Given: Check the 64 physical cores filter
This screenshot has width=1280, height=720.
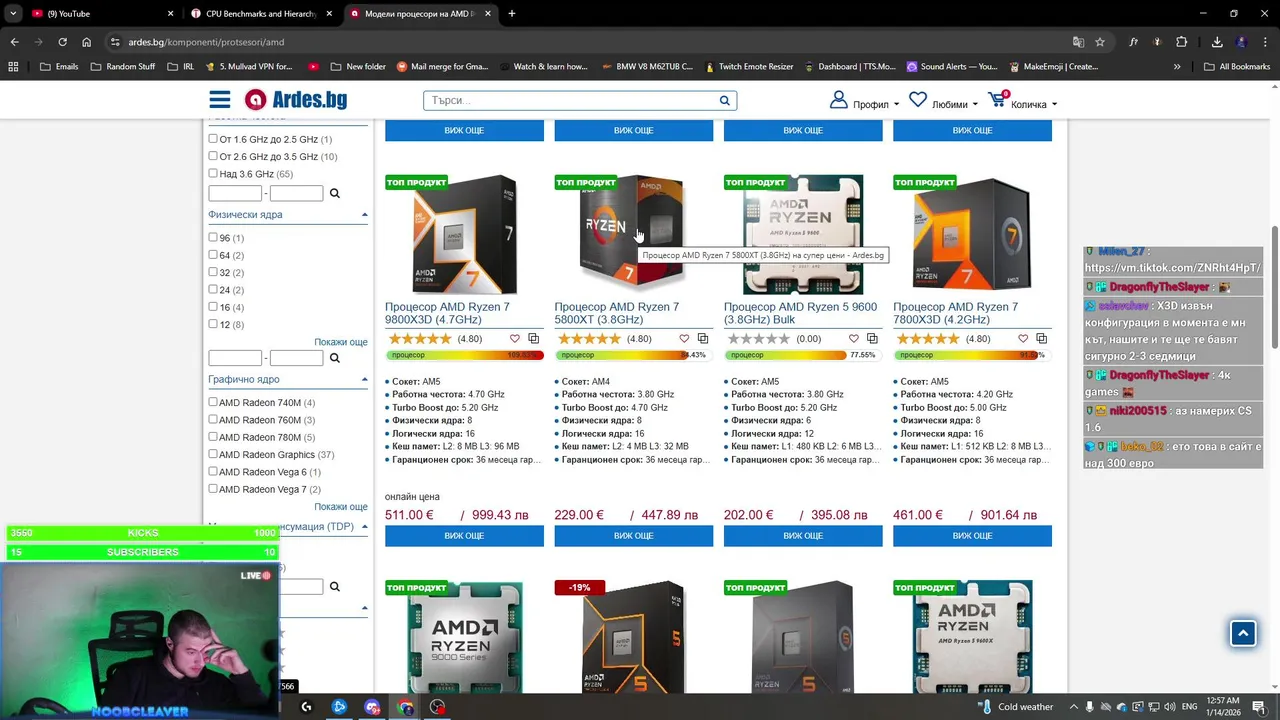Looking at the screenshot, I should pyautogui.click(x=213, y=255).
